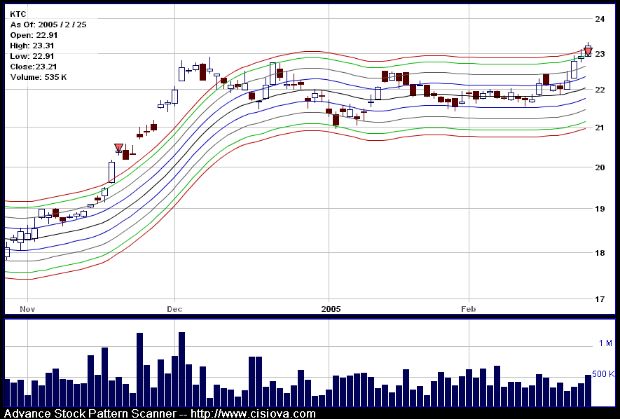Click the 2005 date axis label
This screenshot has height=419, width=620.
[x=331, y=309]
